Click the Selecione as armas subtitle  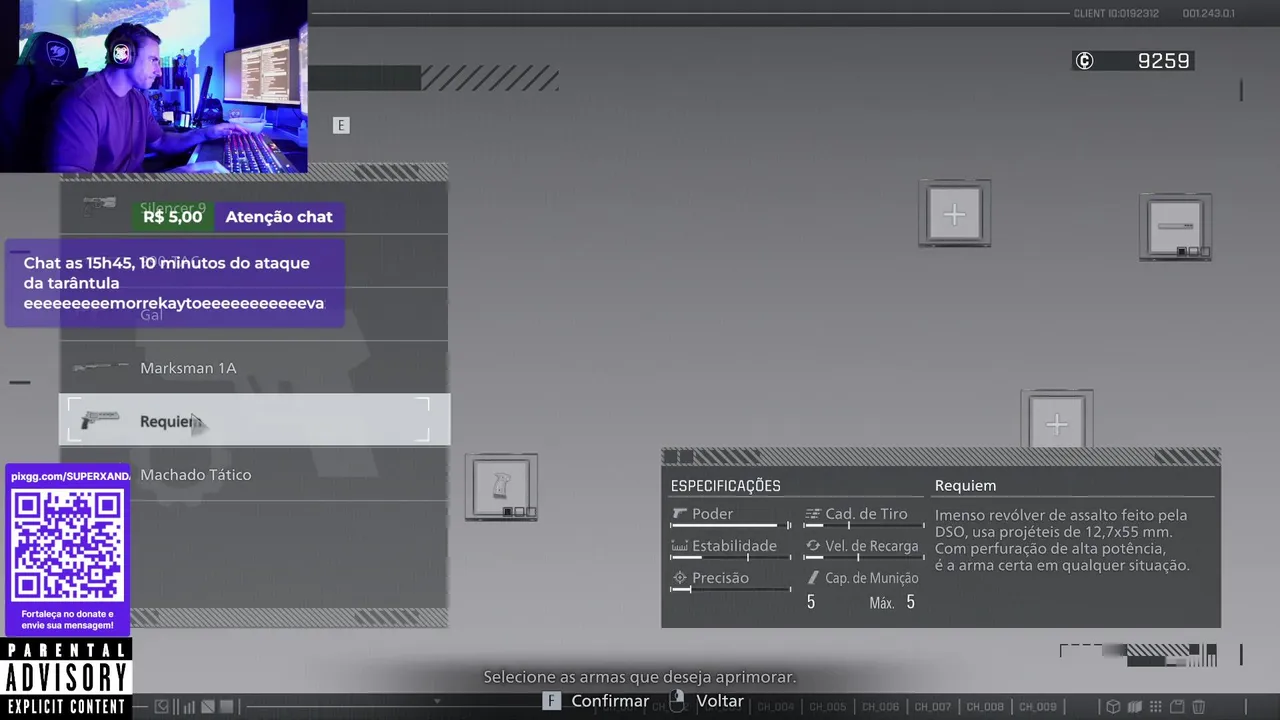coord(640,677)
